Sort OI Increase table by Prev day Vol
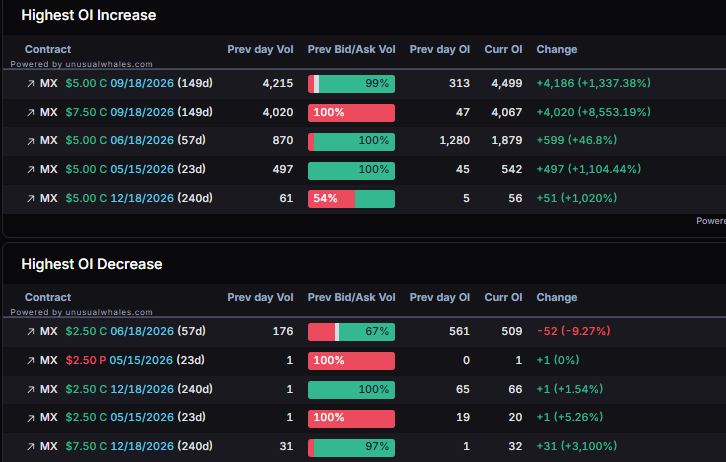 pyautogui.click(x=260, y=50)
